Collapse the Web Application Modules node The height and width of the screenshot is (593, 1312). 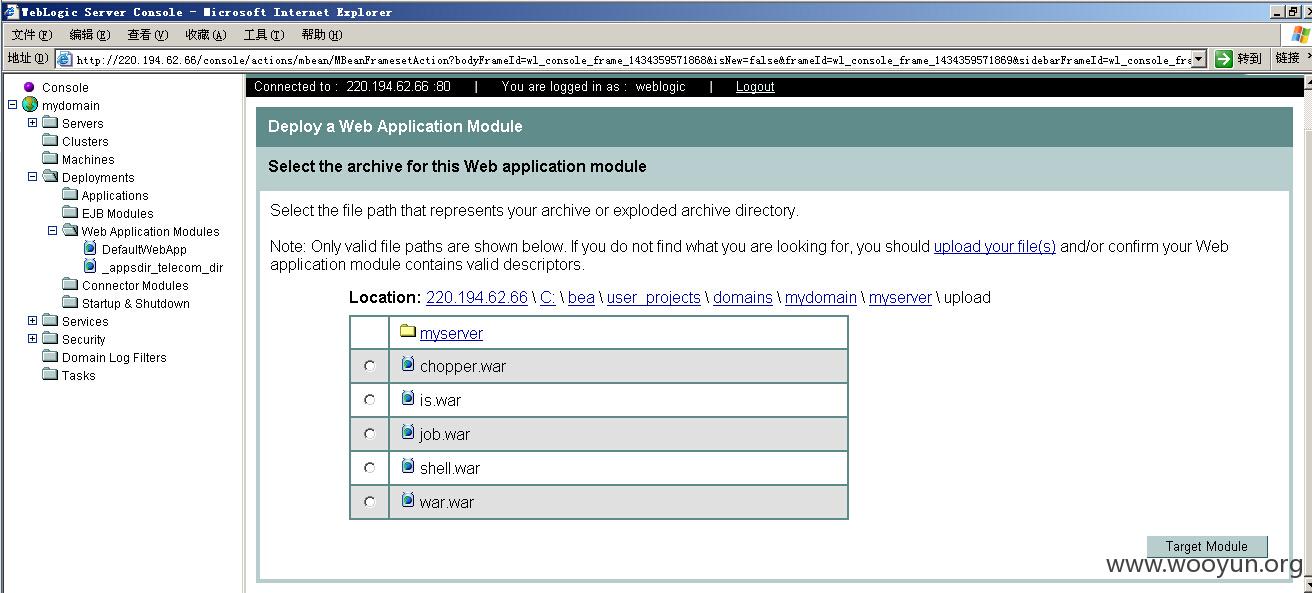tap(52, 231)
